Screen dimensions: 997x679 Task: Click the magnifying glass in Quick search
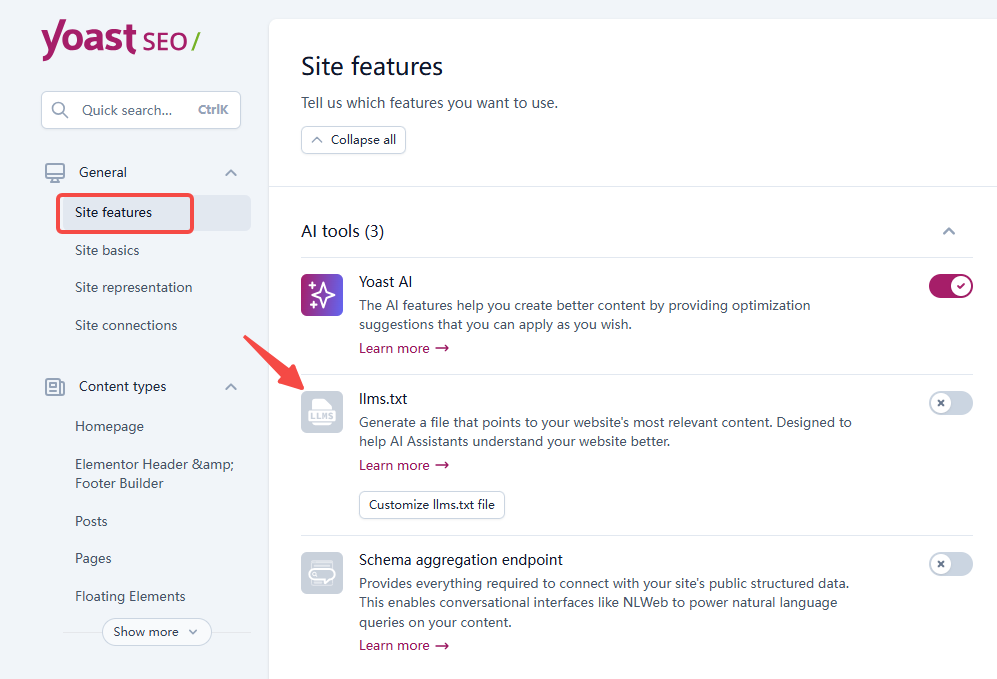(x=60, y=110)
